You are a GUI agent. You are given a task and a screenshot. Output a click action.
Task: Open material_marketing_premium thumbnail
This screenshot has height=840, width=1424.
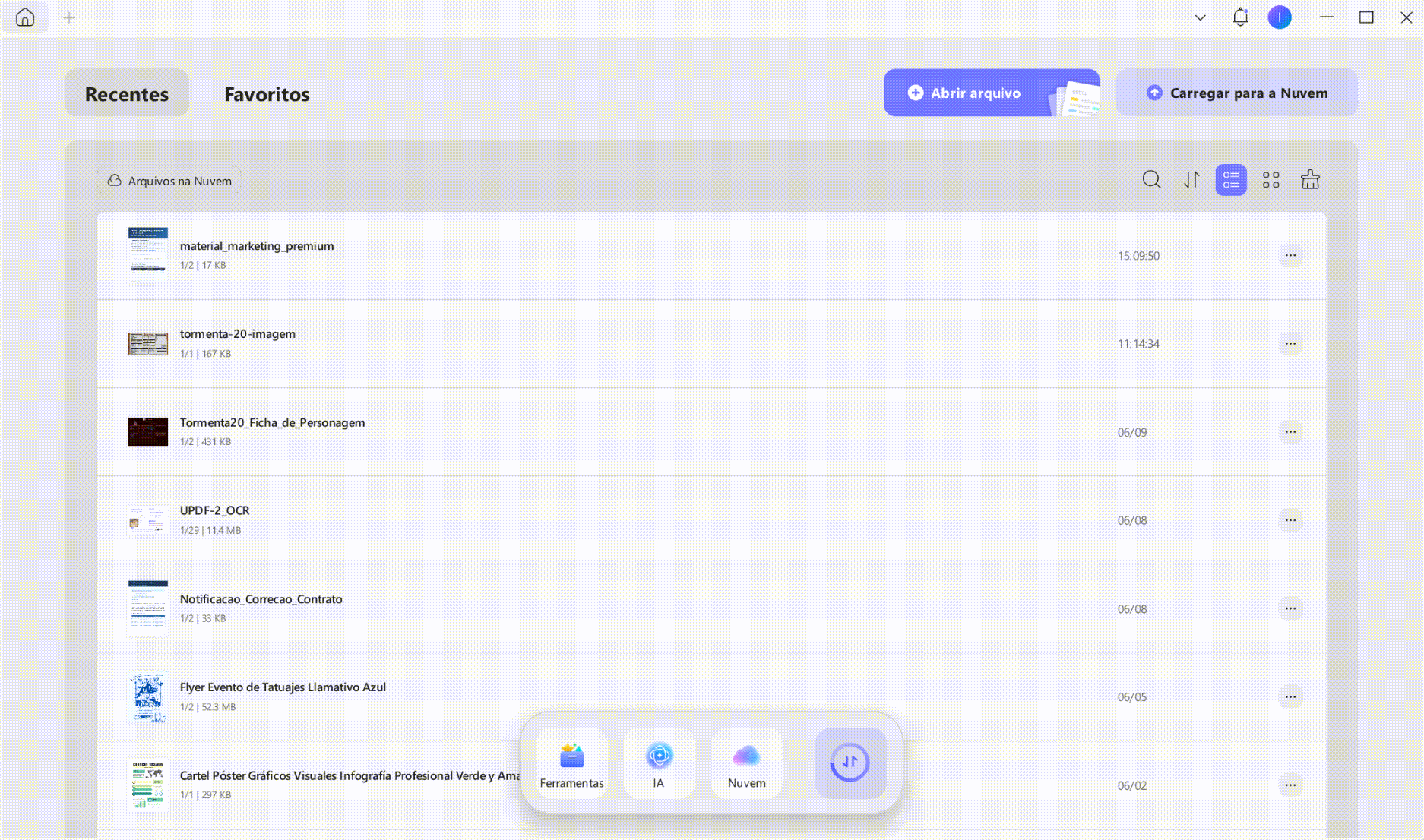[148, 254]
